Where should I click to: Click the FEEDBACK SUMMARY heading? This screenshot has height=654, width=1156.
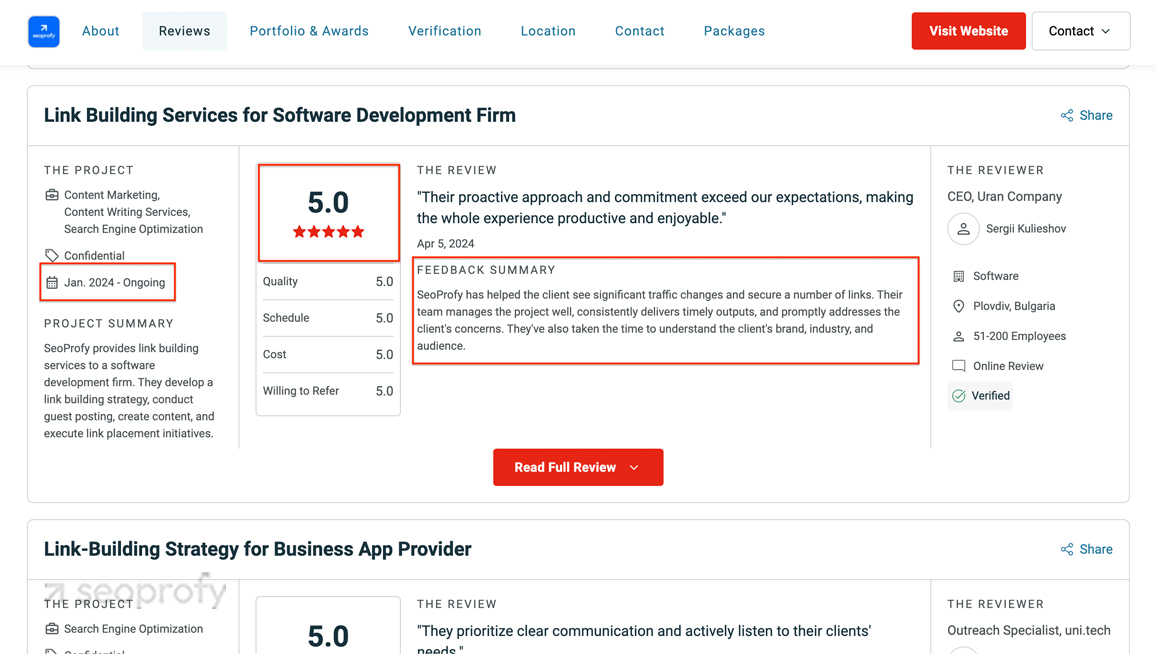tap(486, 270)
